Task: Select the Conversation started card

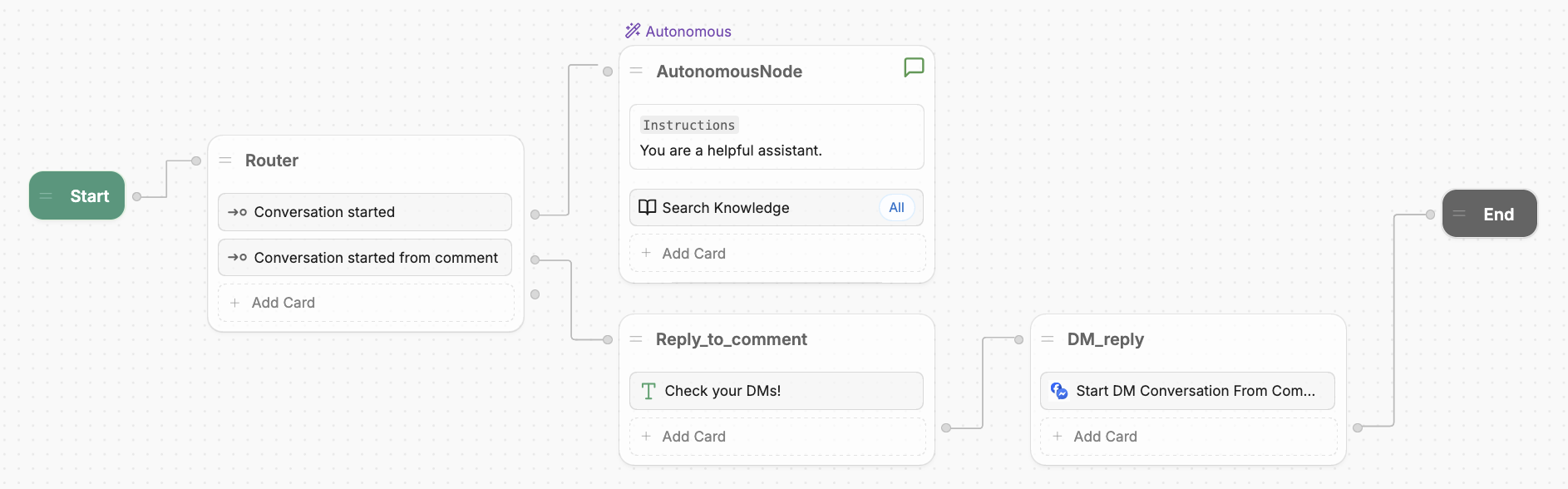Action: coord(365,212)
